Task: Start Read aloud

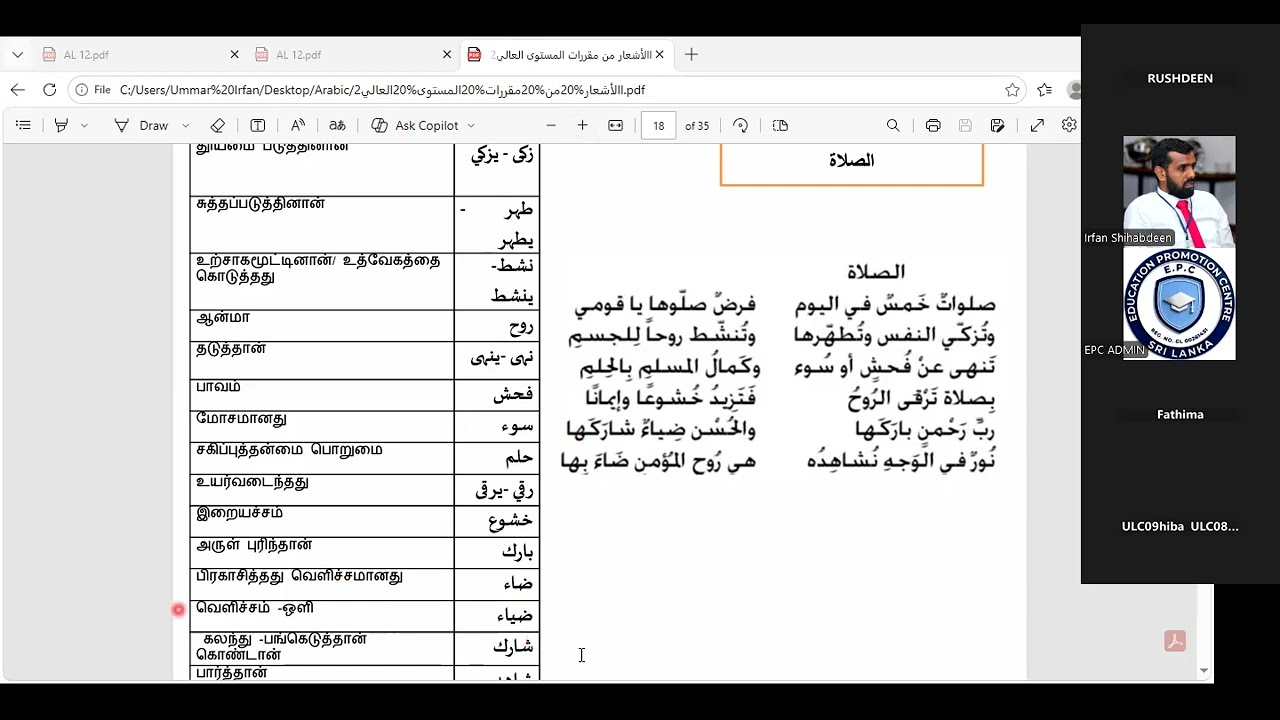Action: 298,125
